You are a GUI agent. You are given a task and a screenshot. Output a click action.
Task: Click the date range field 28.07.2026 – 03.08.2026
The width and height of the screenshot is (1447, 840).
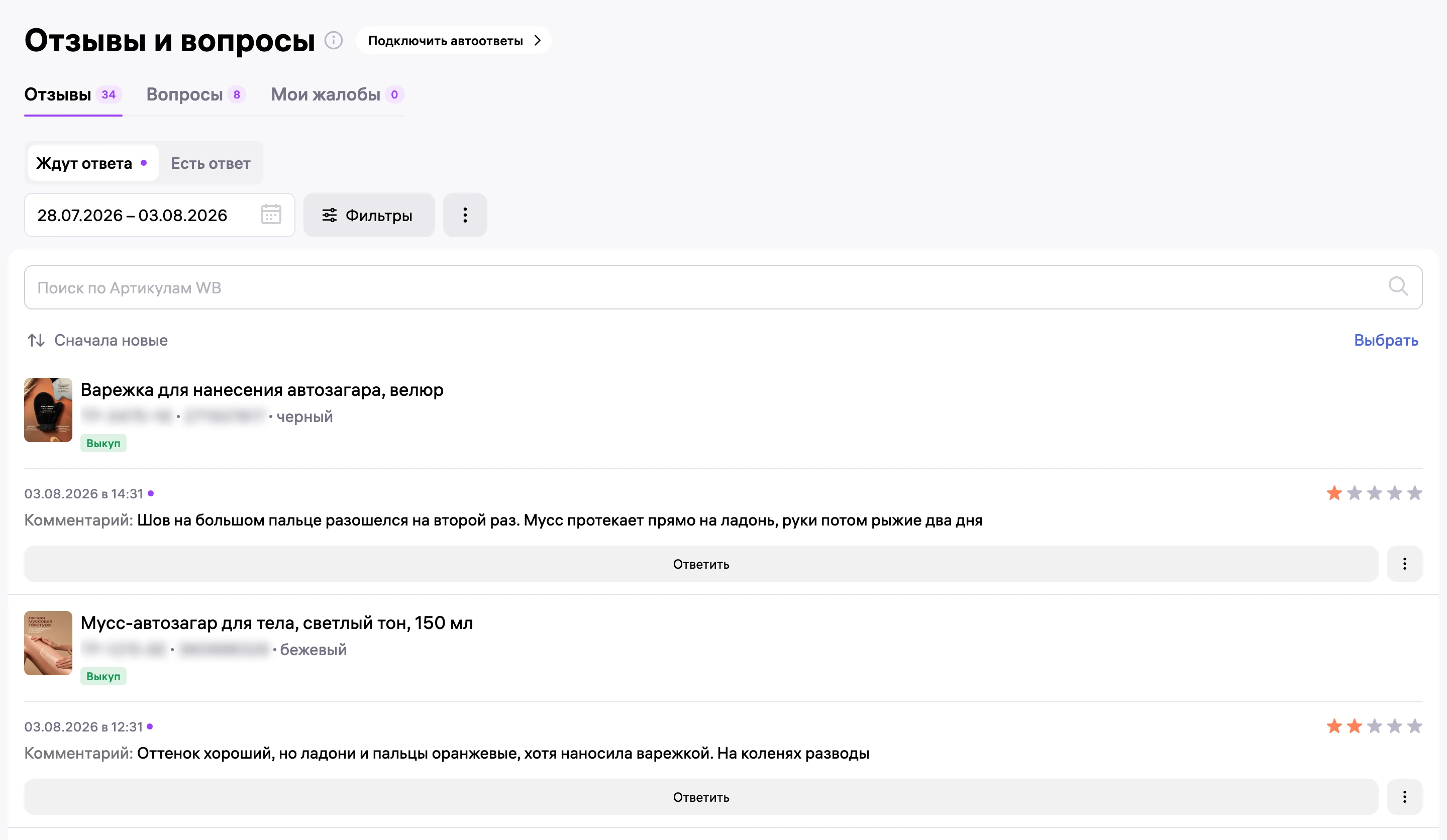pos(160,216)
